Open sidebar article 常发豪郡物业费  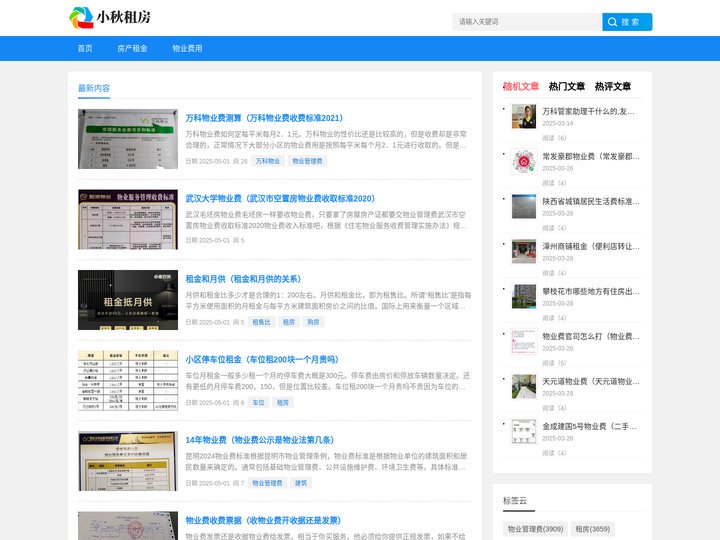[x=591, y=156]
